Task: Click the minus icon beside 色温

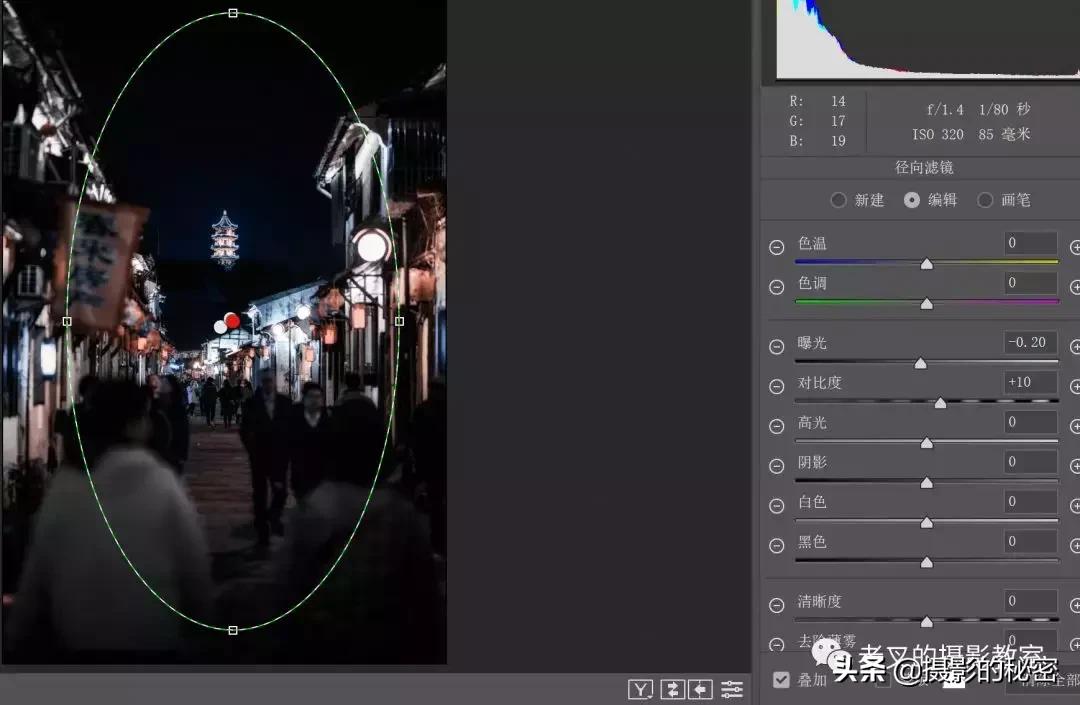Action: [777, 247]
